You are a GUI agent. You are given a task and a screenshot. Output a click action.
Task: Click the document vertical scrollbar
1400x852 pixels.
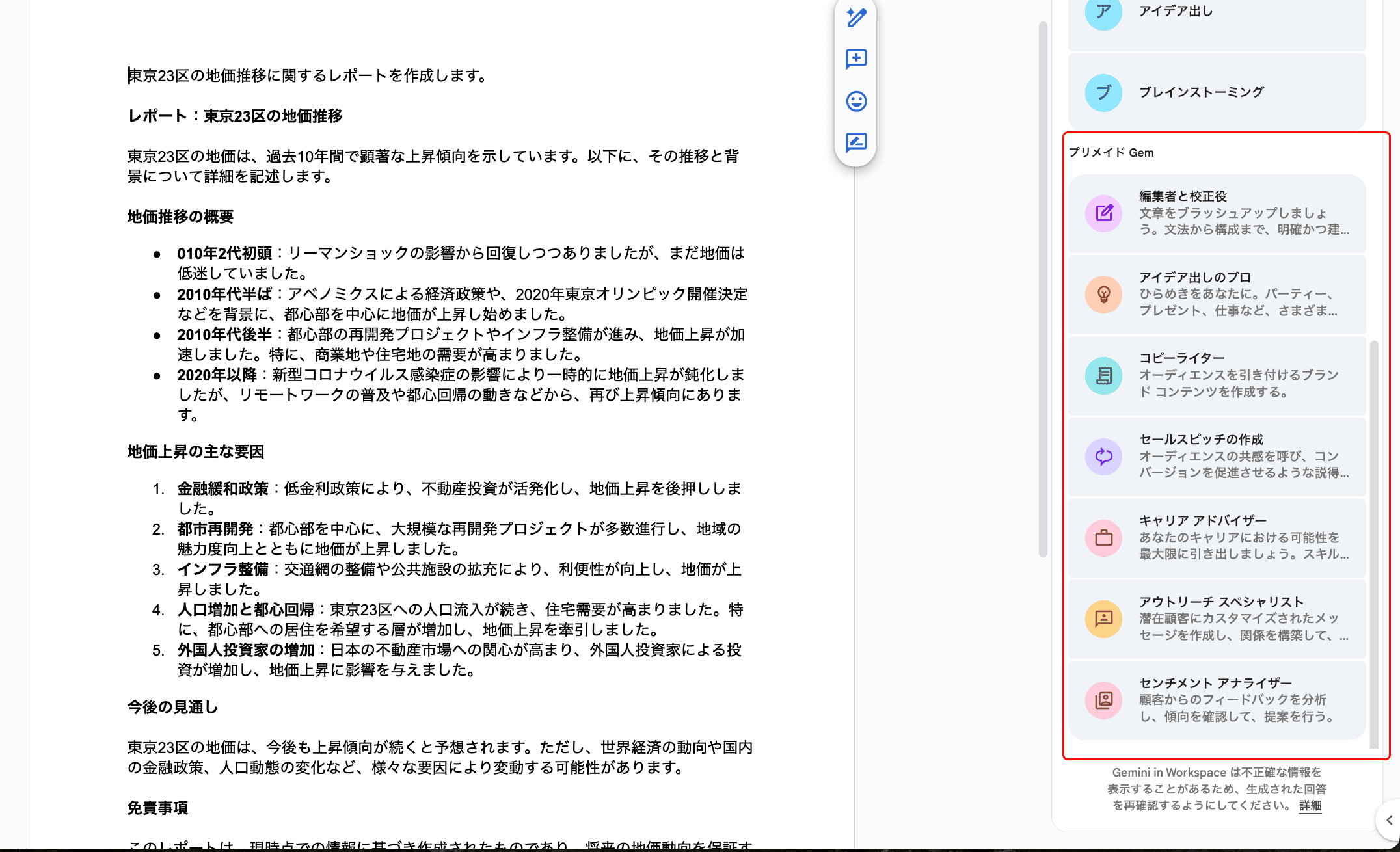[x=1043, y=289]
